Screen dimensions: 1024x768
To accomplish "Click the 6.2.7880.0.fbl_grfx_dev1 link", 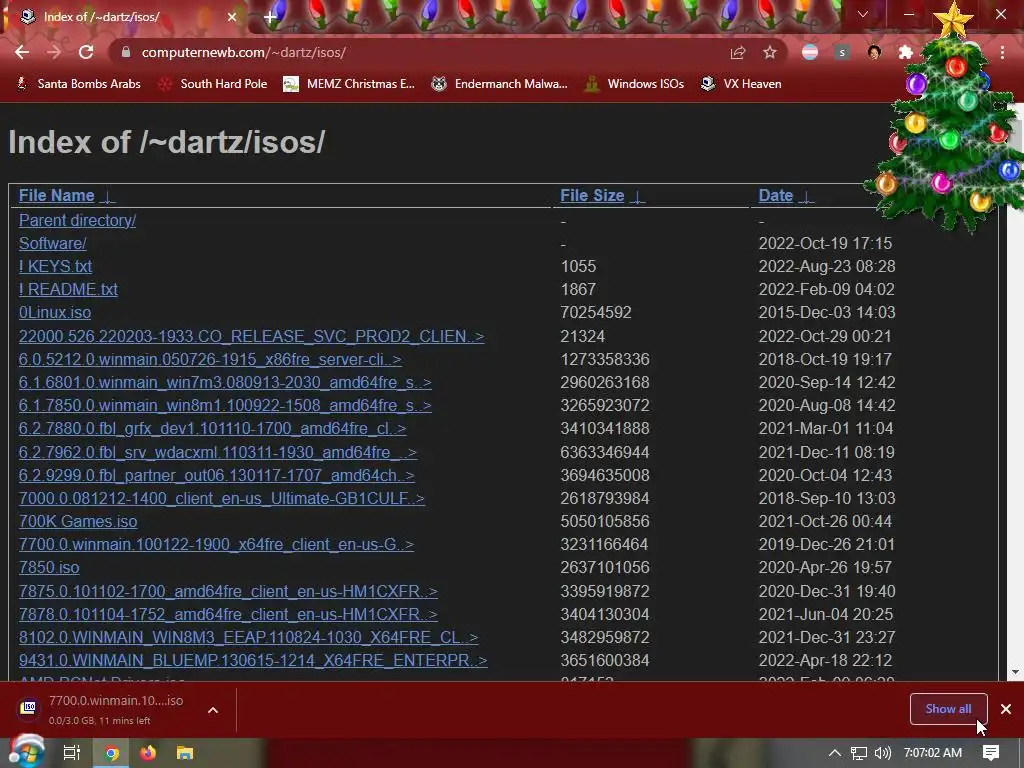I will coord(212,428).
